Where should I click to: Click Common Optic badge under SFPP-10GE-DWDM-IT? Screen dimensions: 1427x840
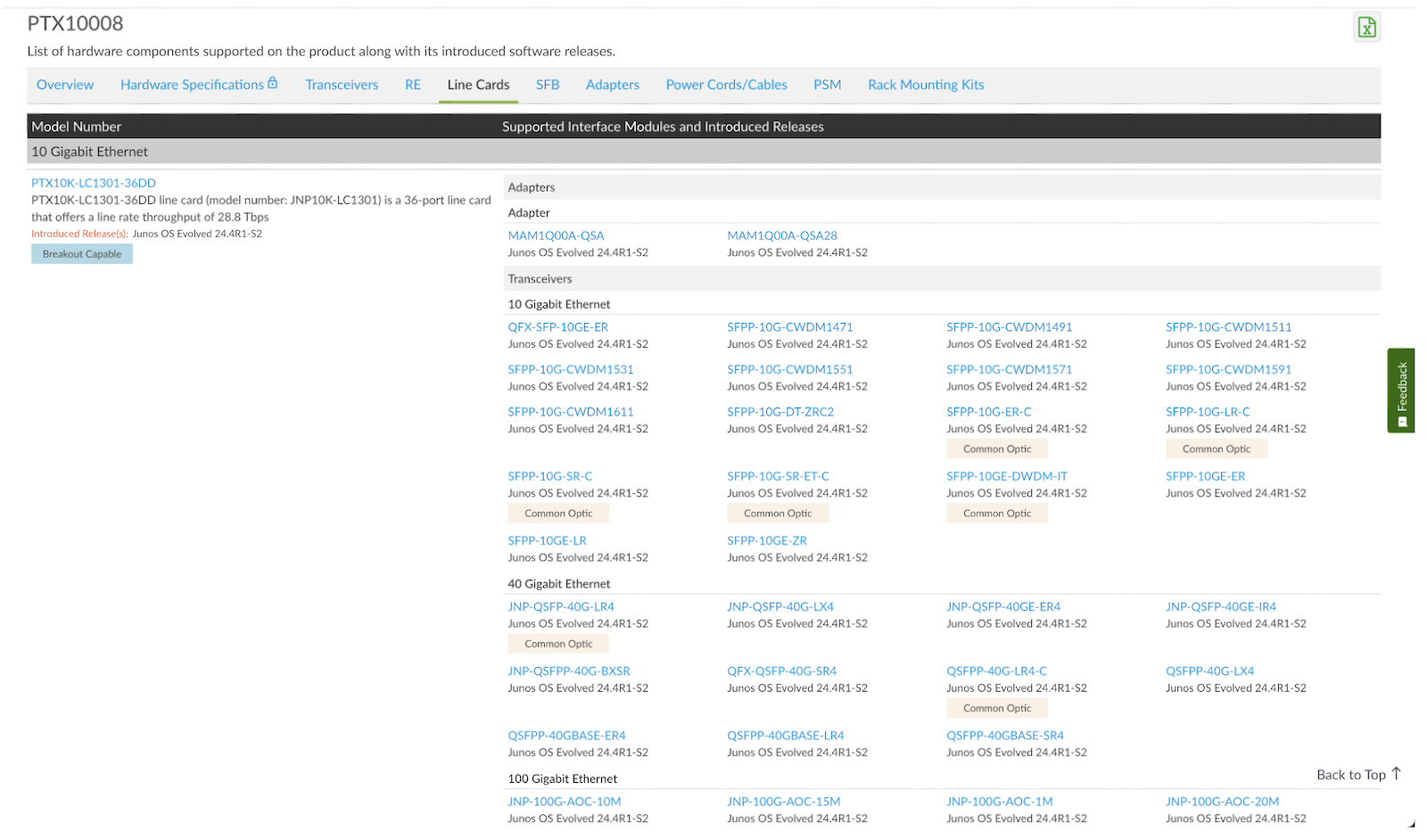pos(997,514)
